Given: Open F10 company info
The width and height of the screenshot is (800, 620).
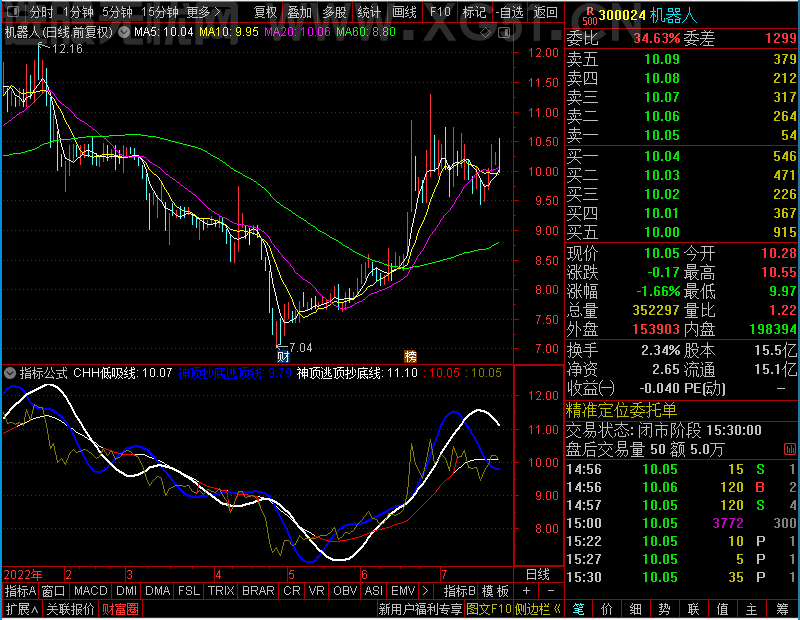Looking at the screenshot, I should click(440, 12).
